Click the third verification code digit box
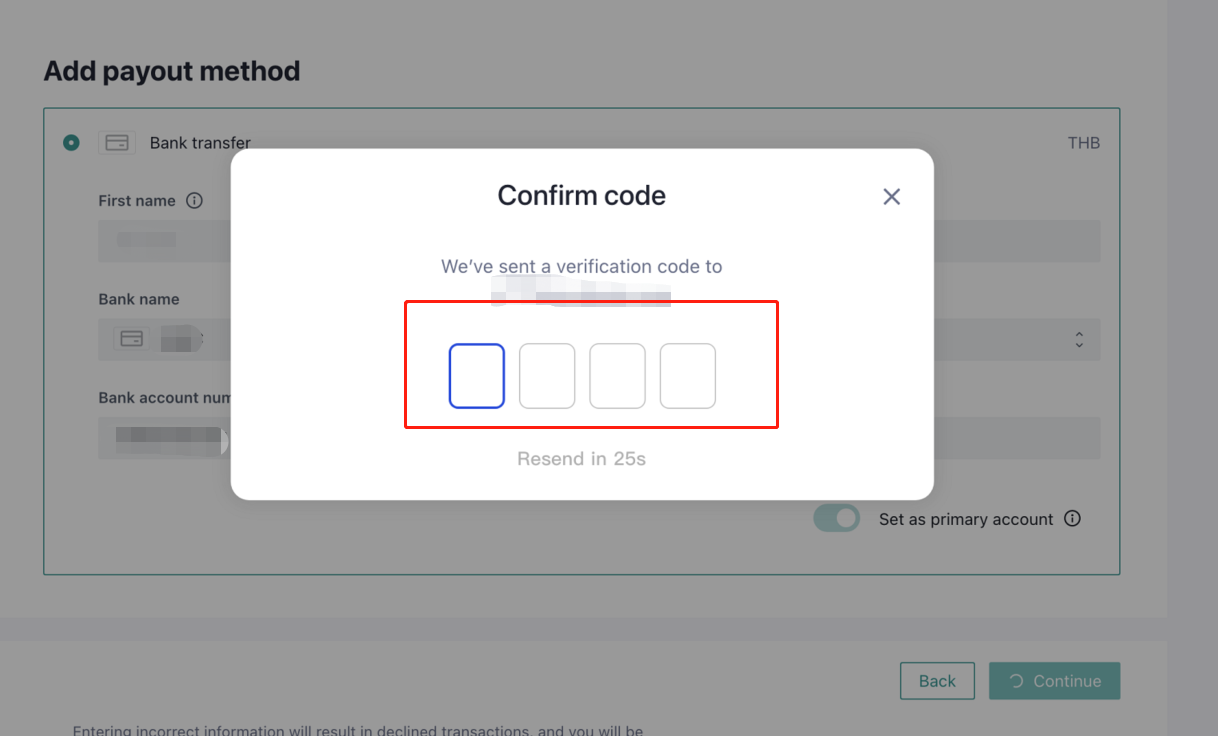 (x=617, y=376)
